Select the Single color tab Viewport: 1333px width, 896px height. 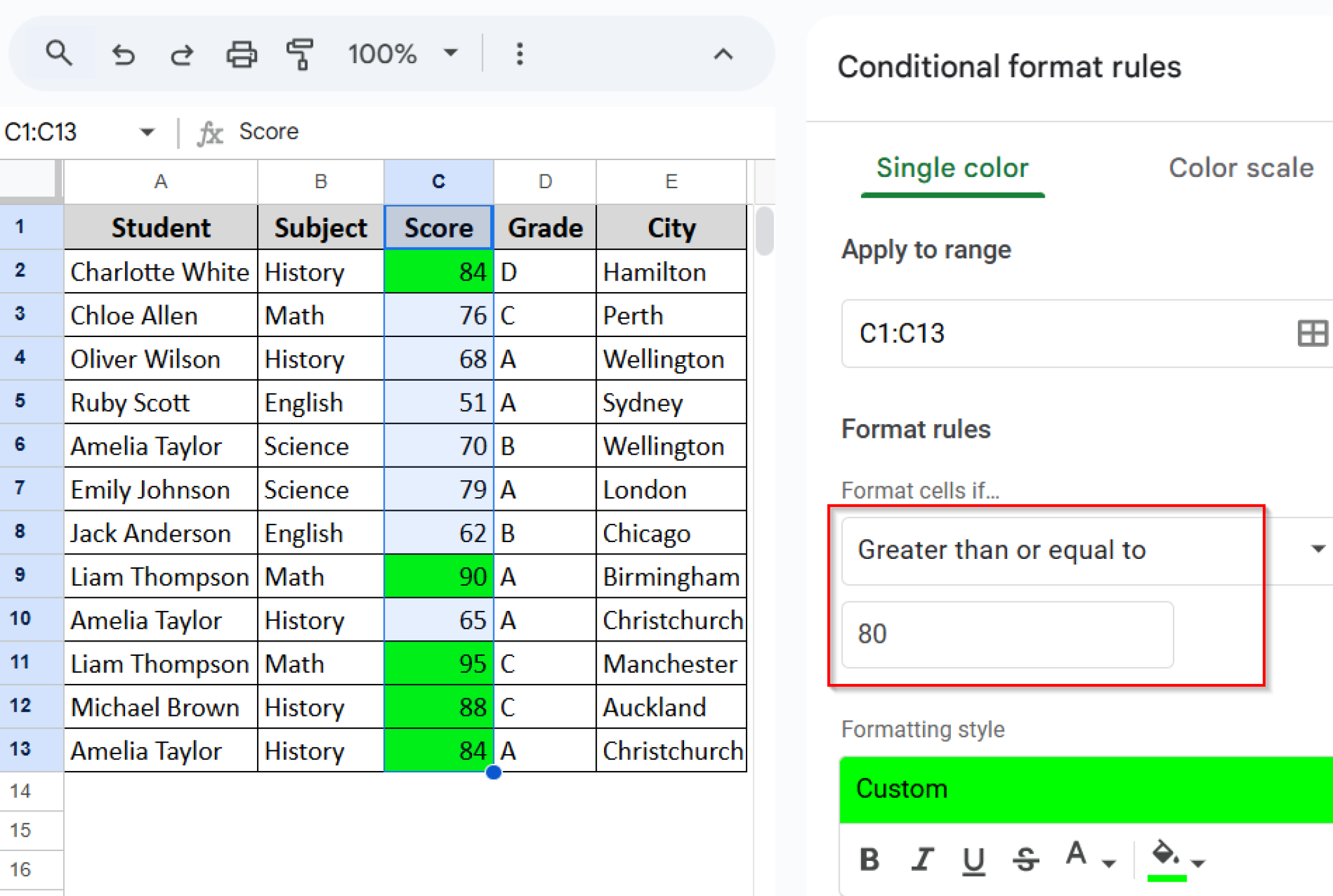952,168
